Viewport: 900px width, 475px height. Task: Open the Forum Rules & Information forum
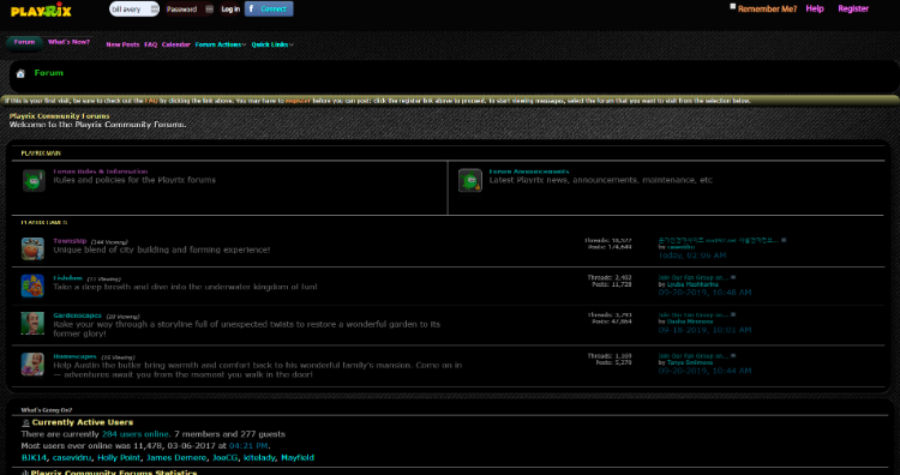coord(100,172)
